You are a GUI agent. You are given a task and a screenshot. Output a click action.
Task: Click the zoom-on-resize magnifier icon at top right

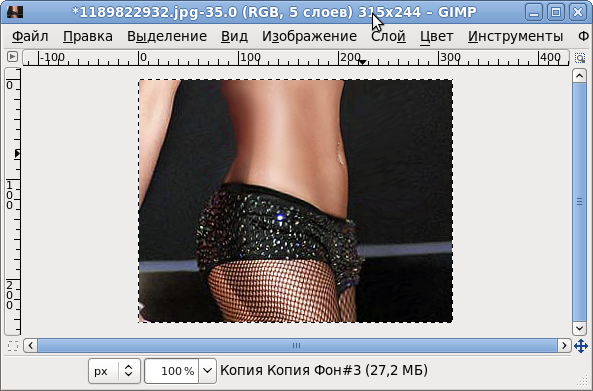580,58
